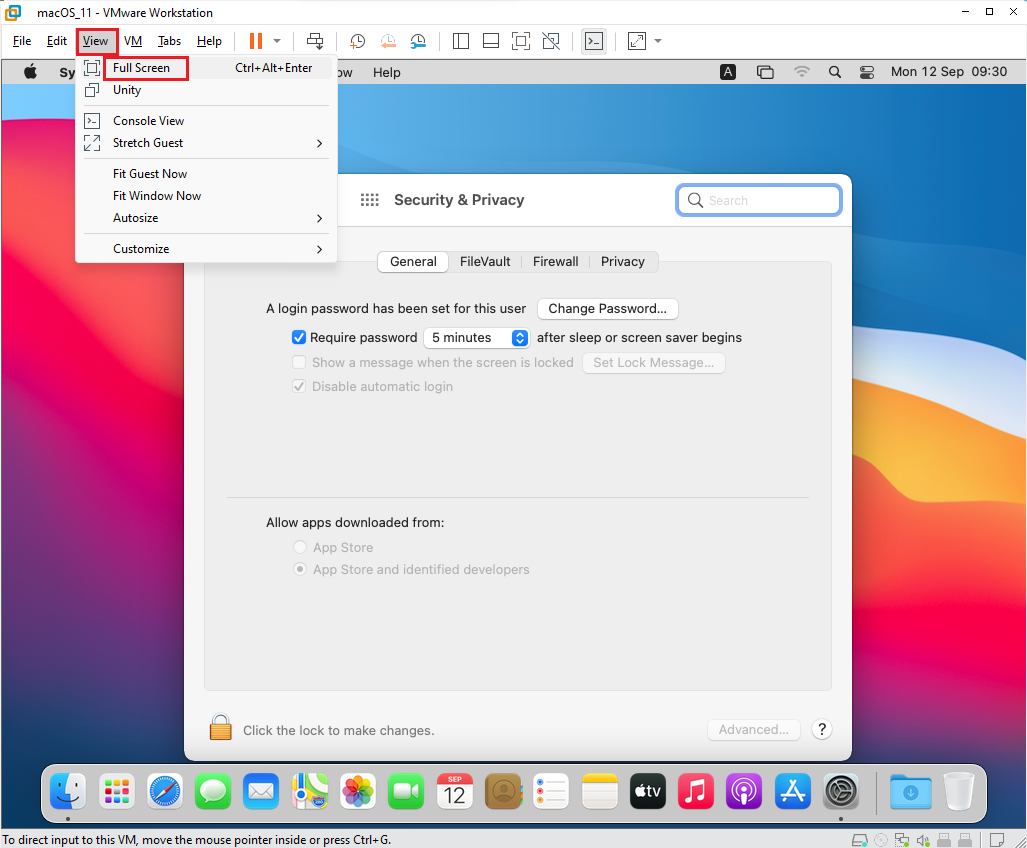Screen dimensions: 1027x848
Task: Open Spotlight search magnifier in menu bar
Action: (x=834, y=72)
